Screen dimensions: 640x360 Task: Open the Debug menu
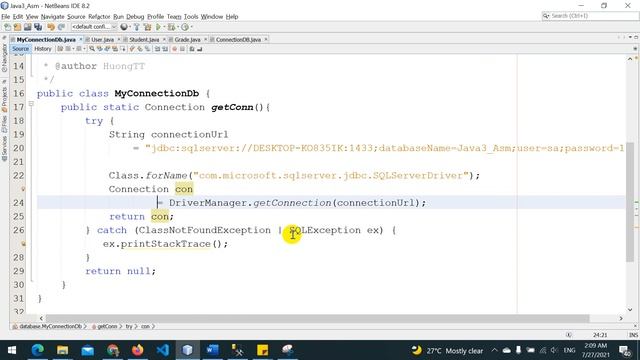tap(135, 17)
